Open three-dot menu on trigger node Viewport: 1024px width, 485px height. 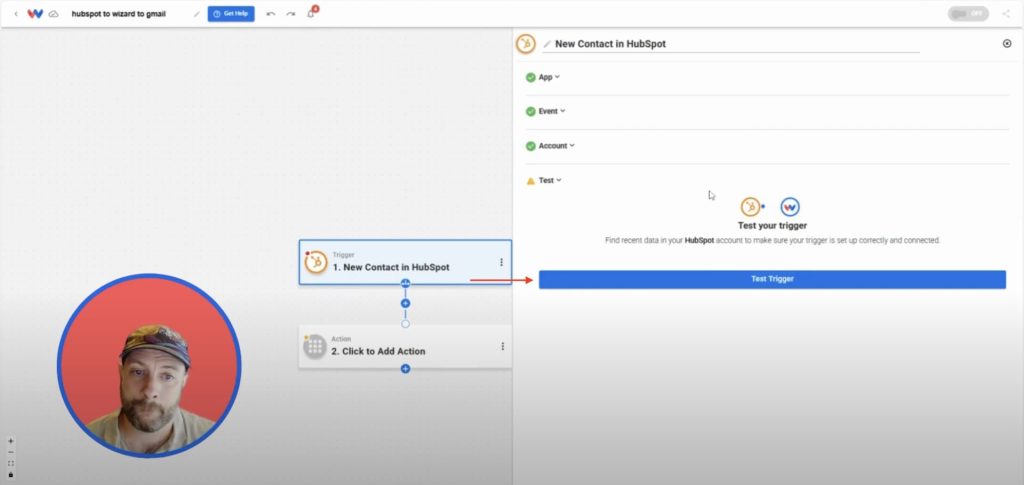click(502, 262)
